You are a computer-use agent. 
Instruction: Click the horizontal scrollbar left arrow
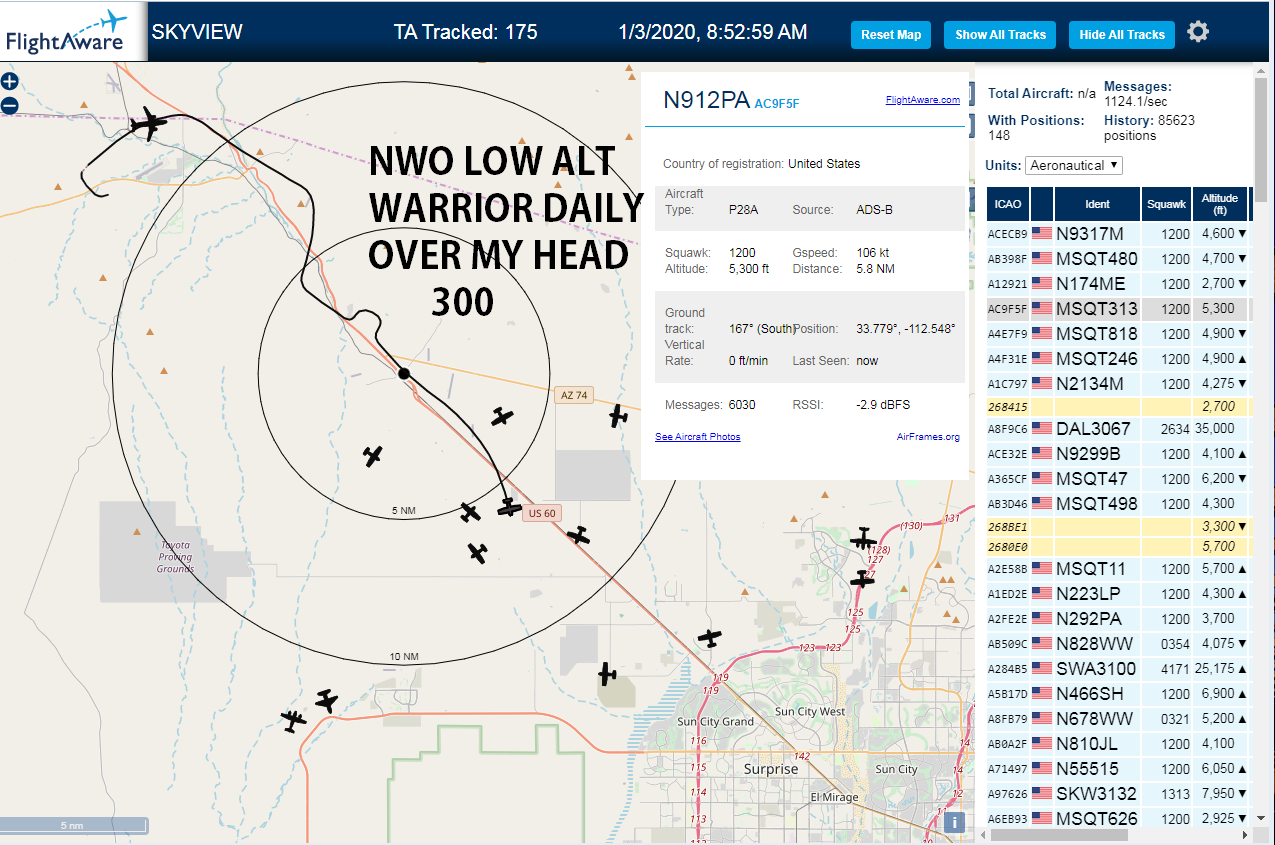[982, 835]
